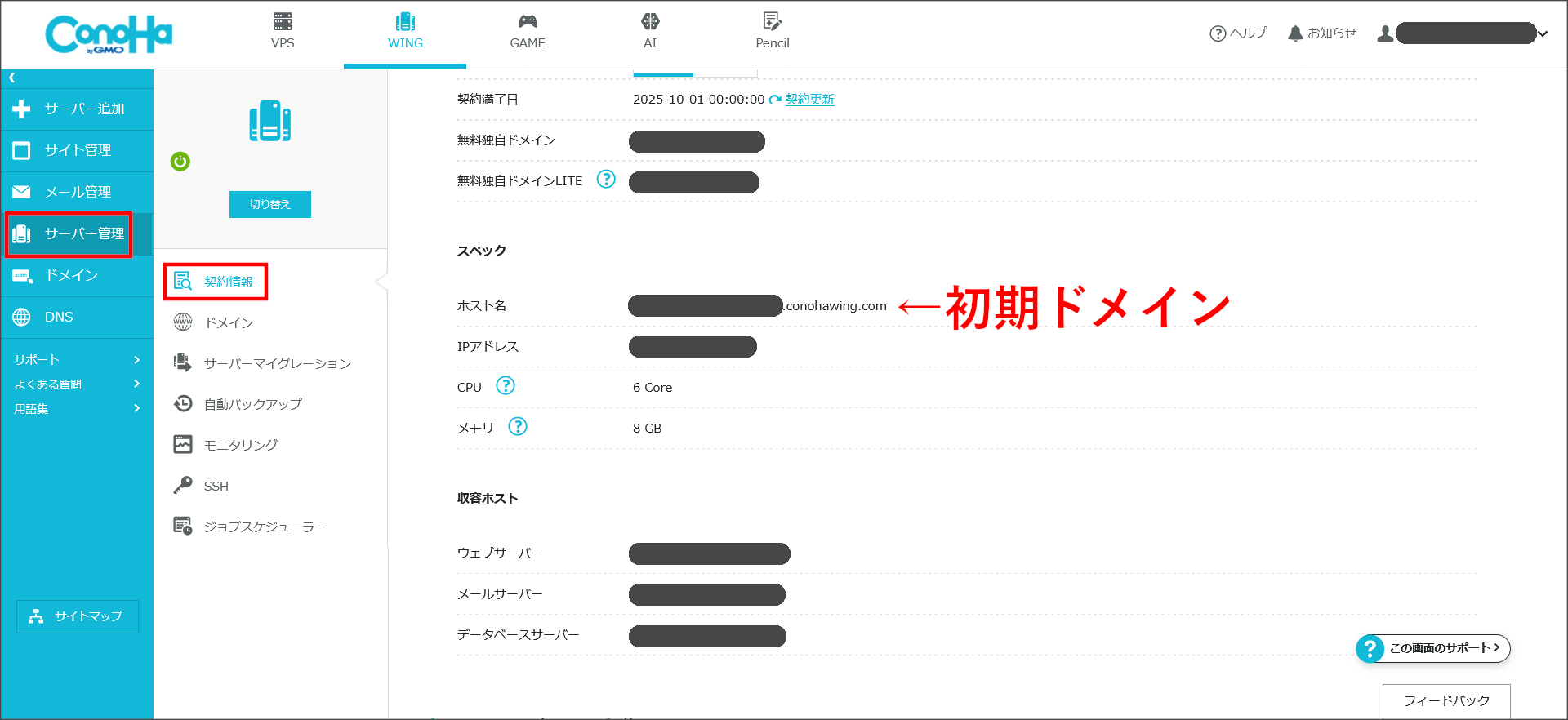This screenshot has width=1568, height=720.
Task: Click the 切り替え button
Action: tap(269, 204)
